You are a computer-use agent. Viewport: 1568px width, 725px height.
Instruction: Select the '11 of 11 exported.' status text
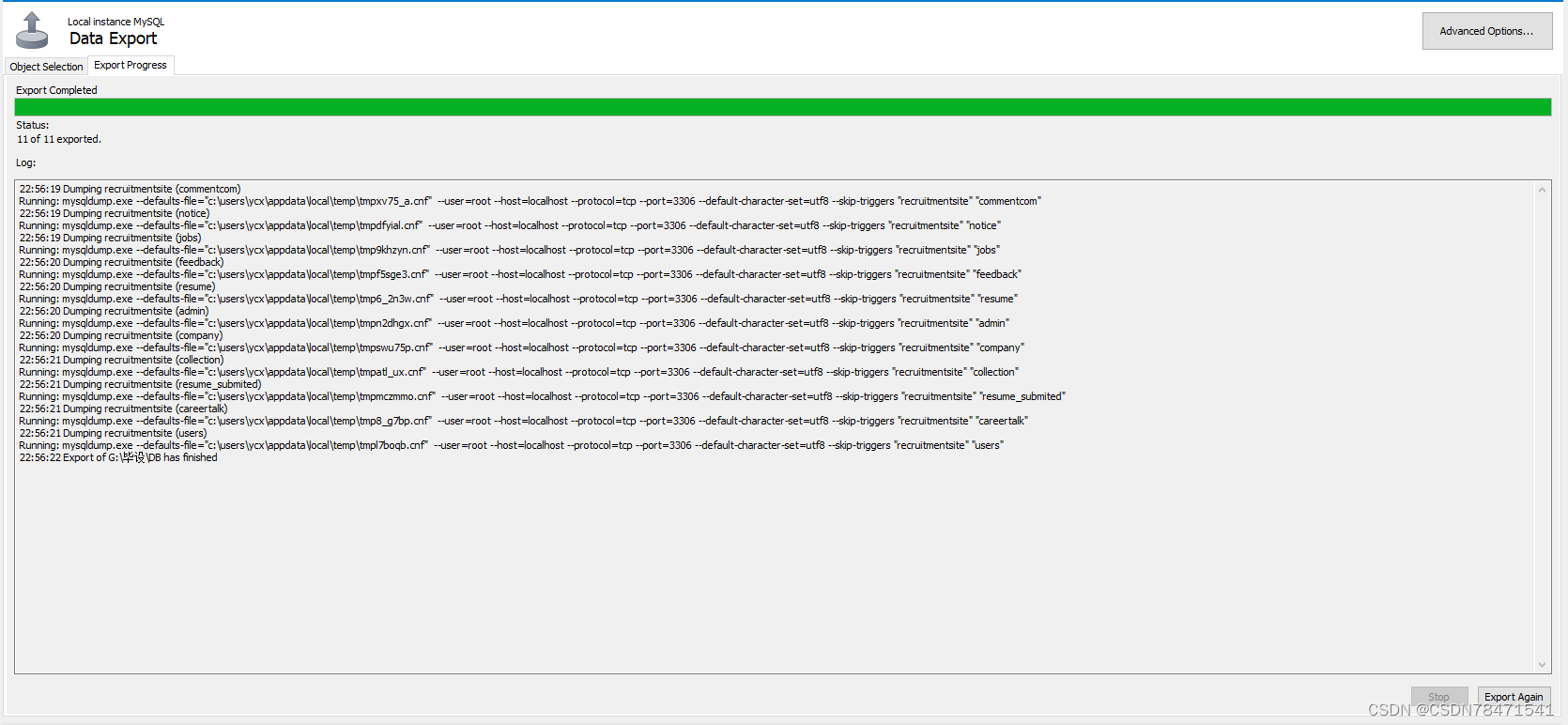point(59,139)
